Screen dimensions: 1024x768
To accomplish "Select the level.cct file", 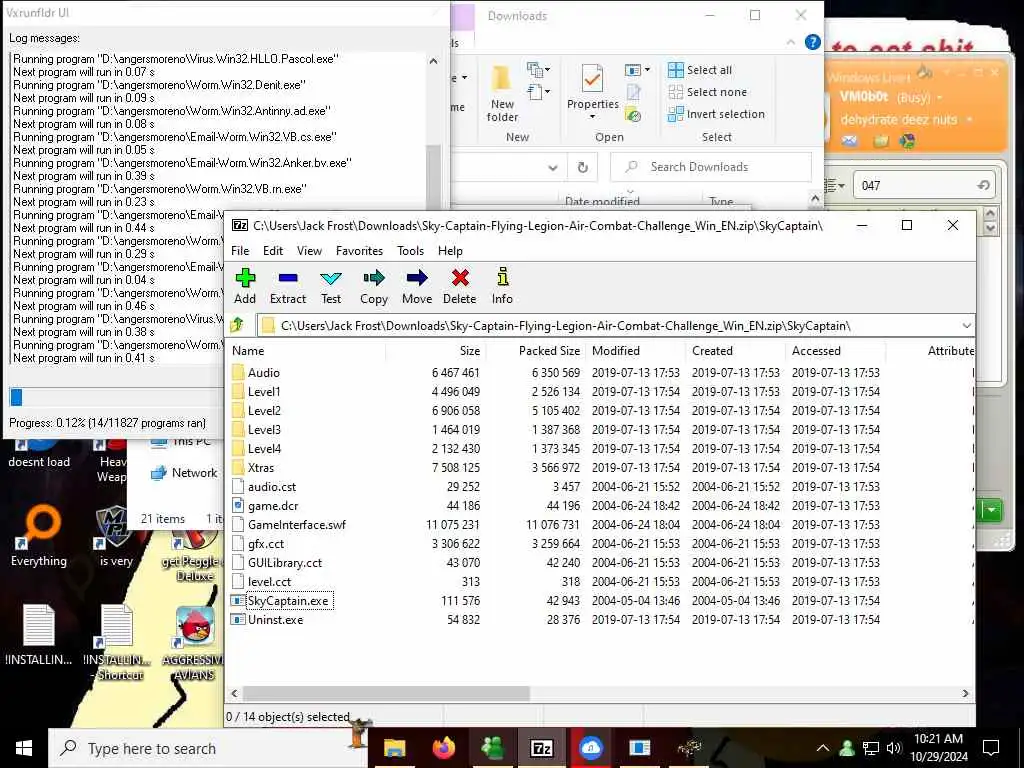I will (269, 581).
